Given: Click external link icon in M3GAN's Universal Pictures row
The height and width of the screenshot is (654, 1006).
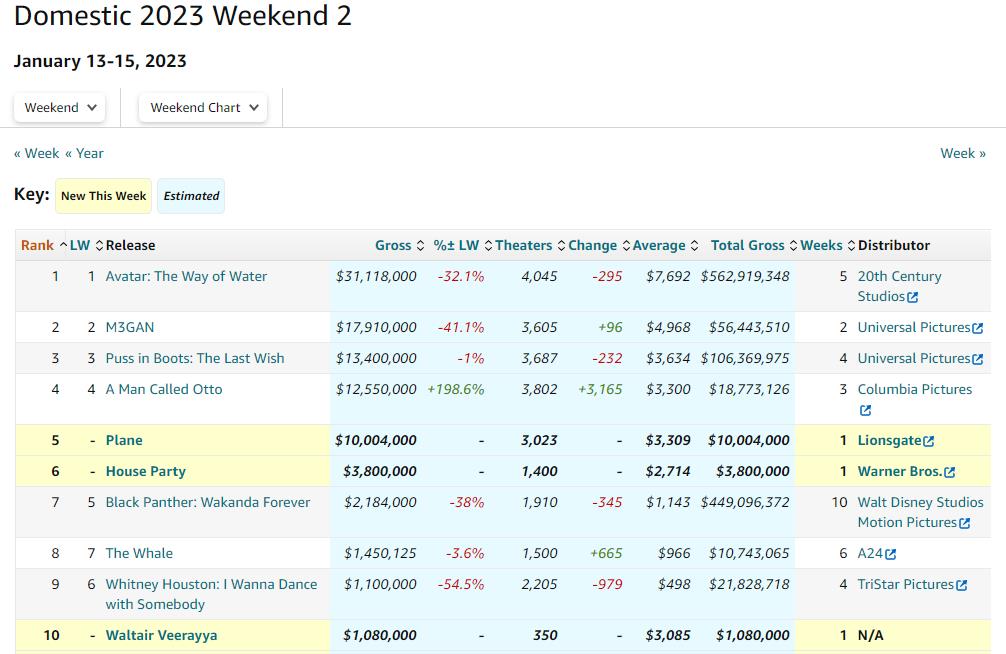Looking at the screenshot, I should tap(977, 328).
